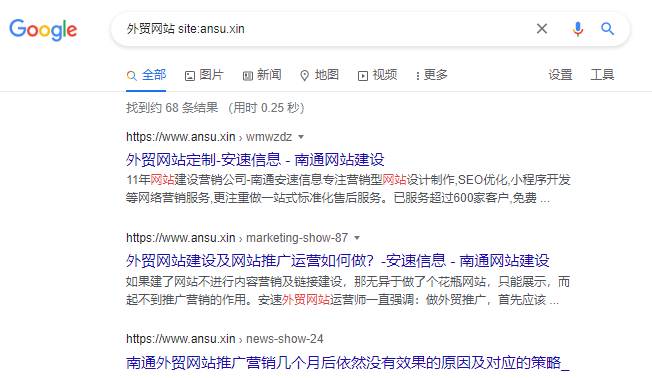The height and width of the screenshot is (378, 652).
Task: Click the URL https://www.ansu.xin › wmwzdz
Action: [x=209, y=137]
